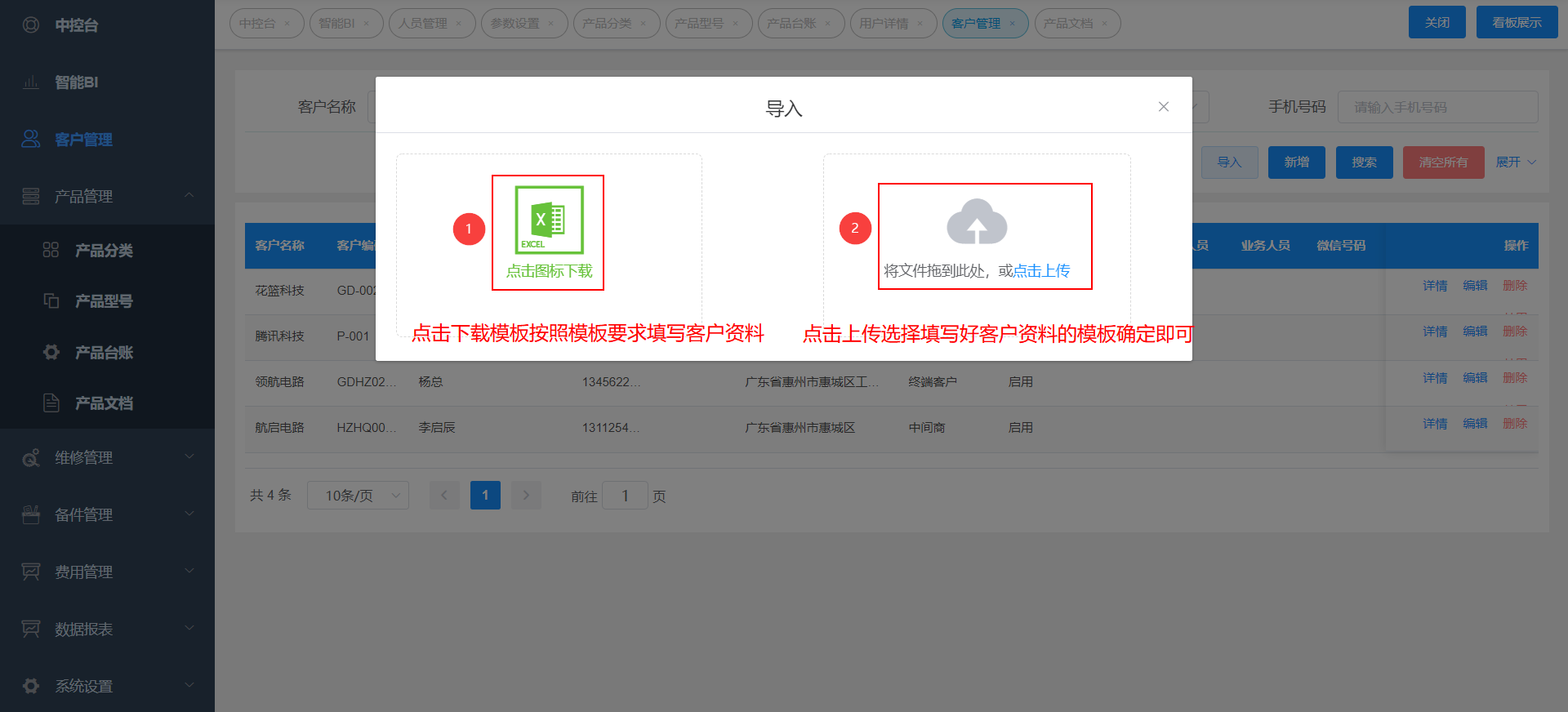
Task: Open 智能BI in the sidebar
Action: pos(76,82)
